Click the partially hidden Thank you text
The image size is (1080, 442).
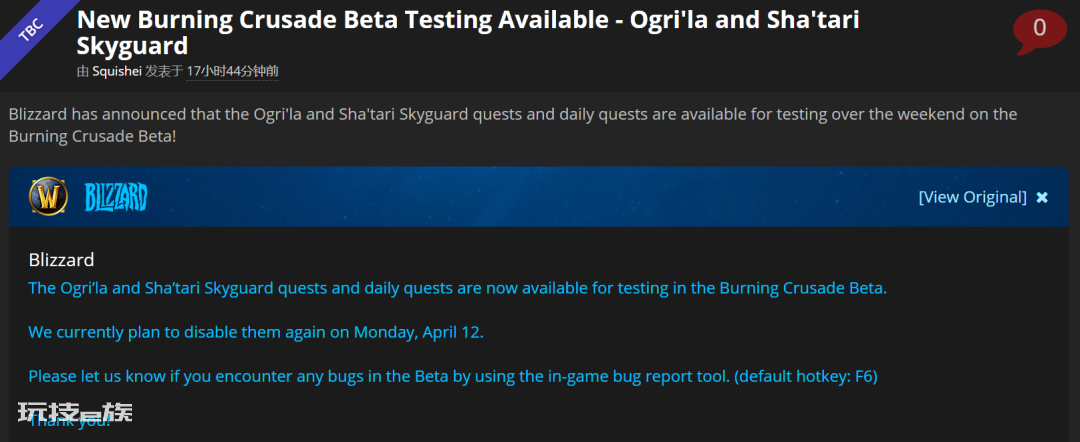coord(69,421)
